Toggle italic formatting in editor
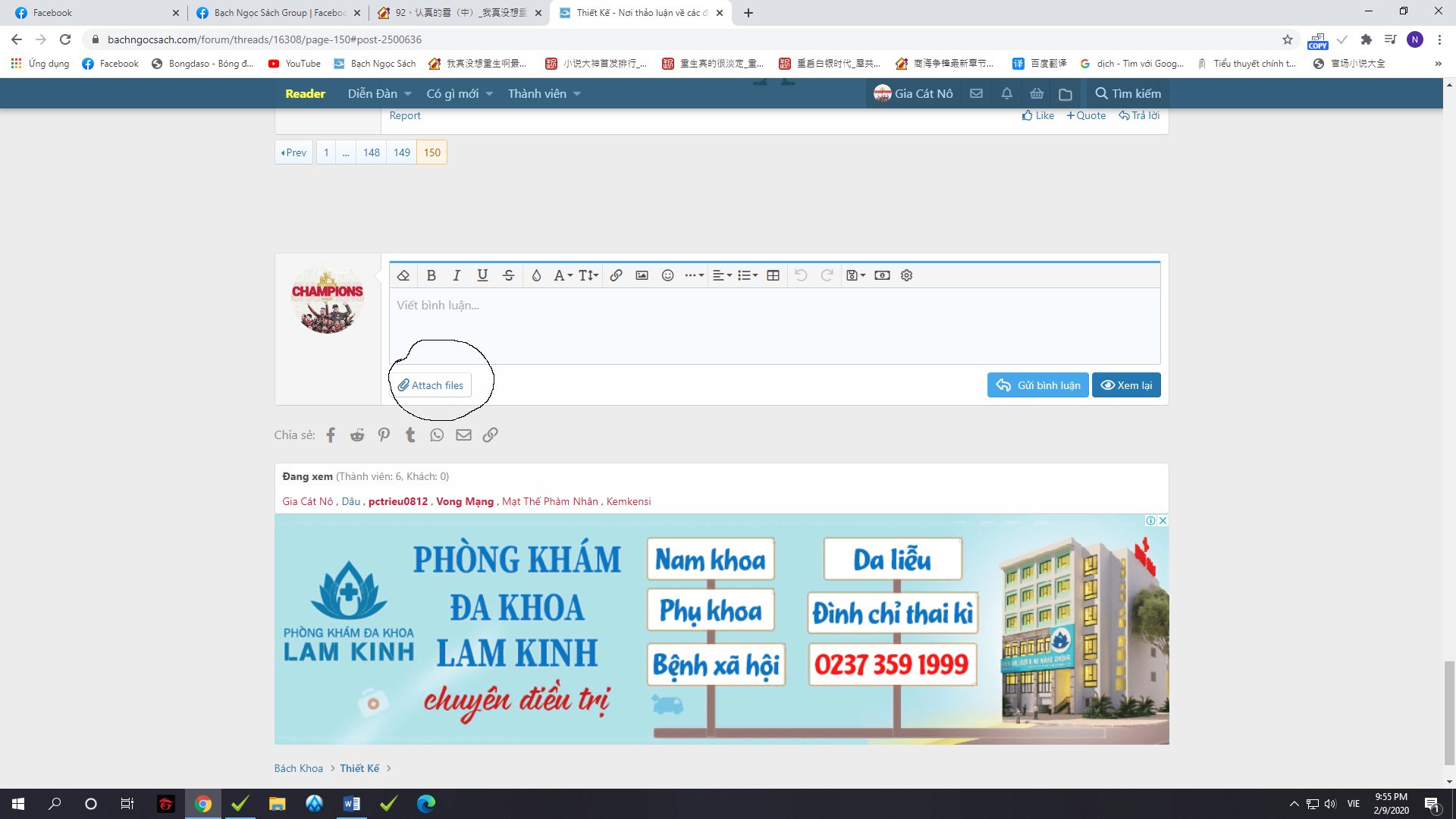The height and width of the screenshot is (819, 1456). click(457, 275)
